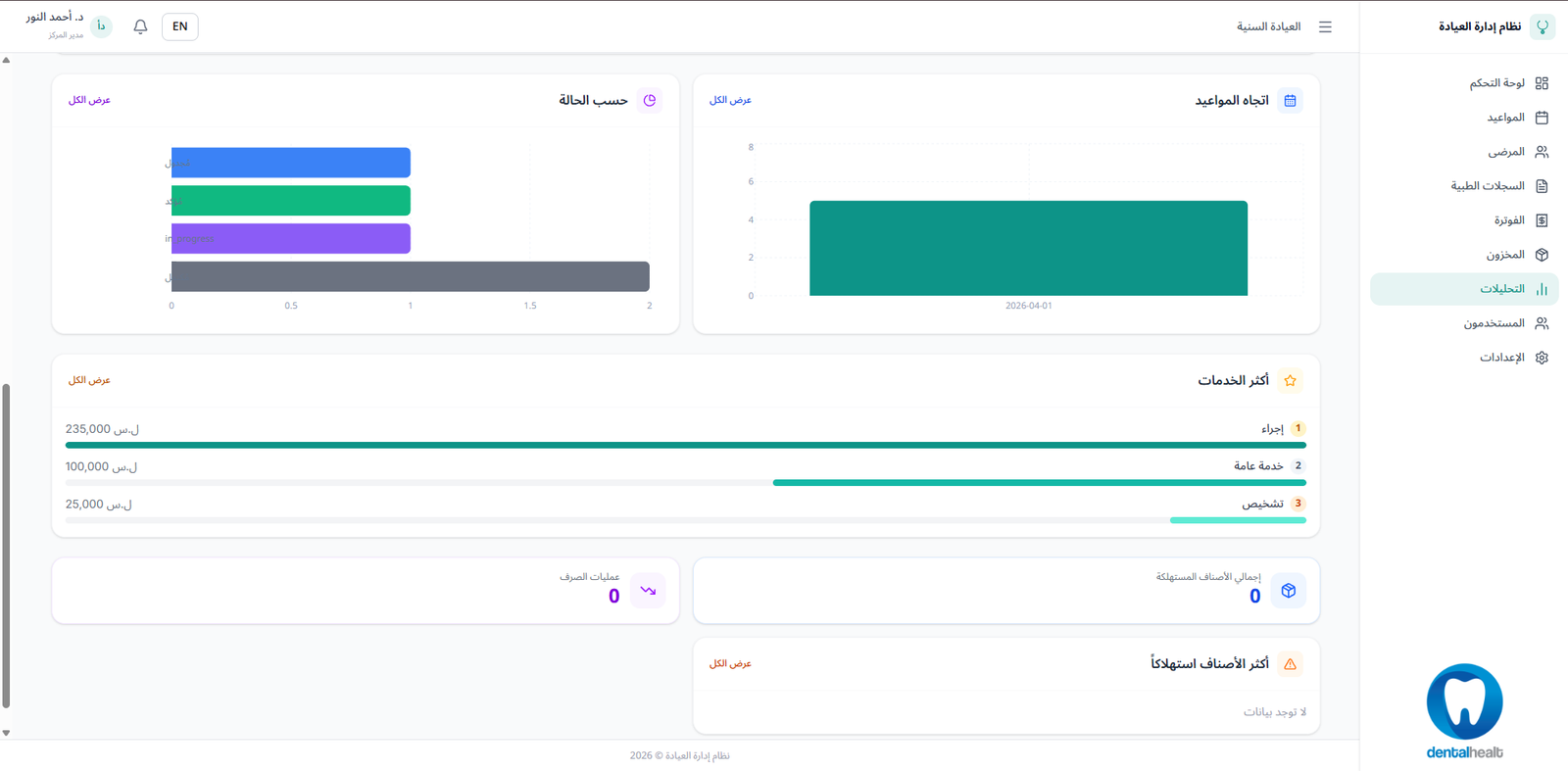This screenshot has width=1568, height=771.
Task: Click عرض الكل in حسب الحالة card
Action: coord(89,100)
